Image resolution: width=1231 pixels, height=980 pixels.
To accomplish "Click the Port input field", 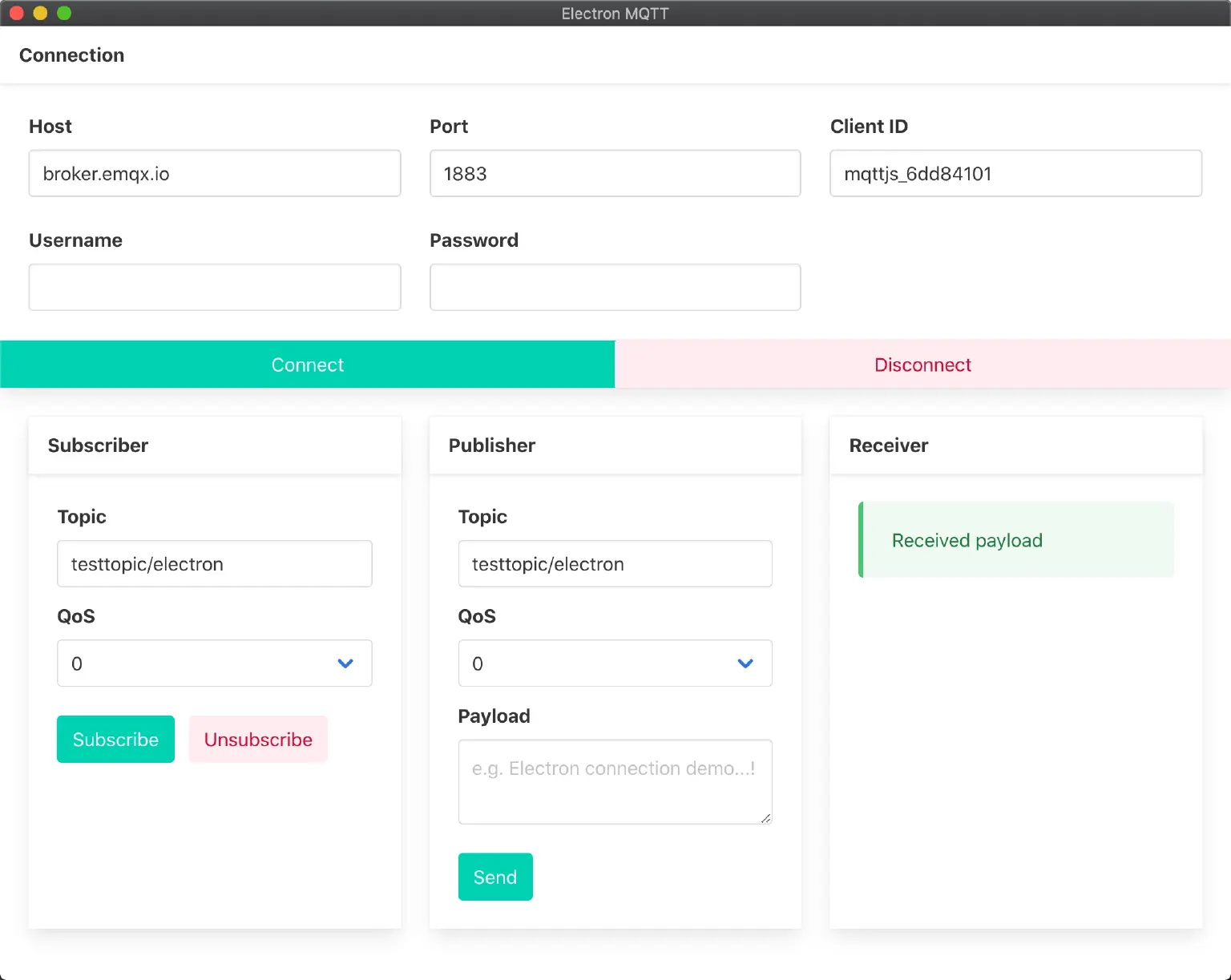I will 615,173.
